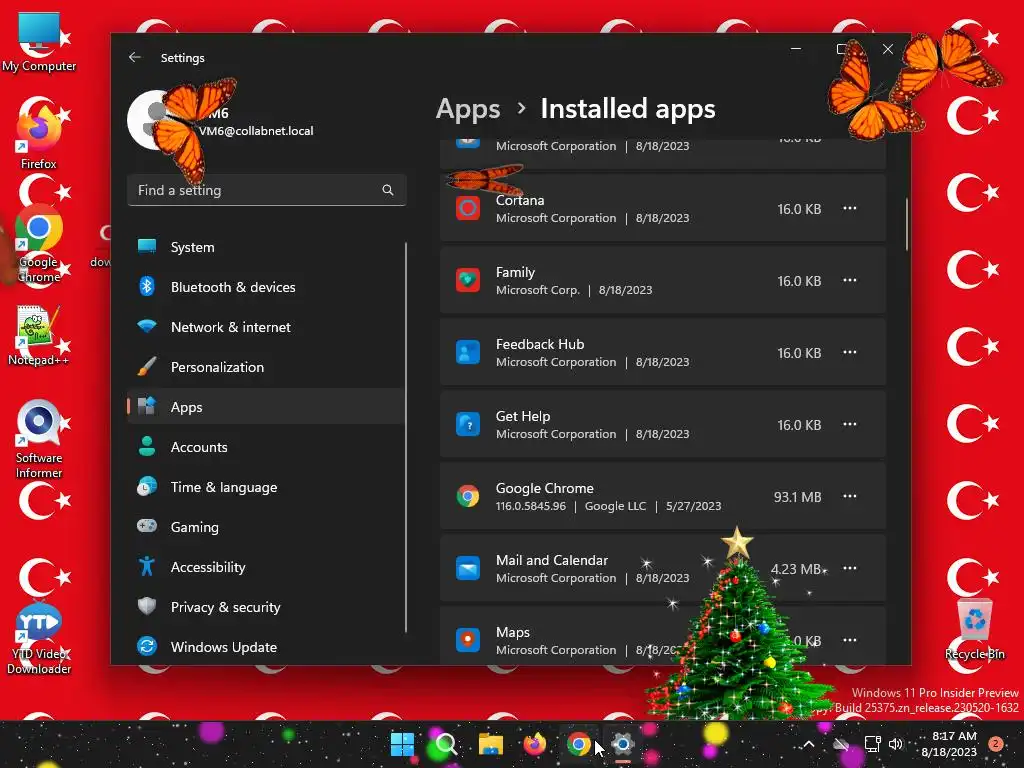The image size is (1024, 768).
Task: Open Gaming settings
Action: click(266, 527)
